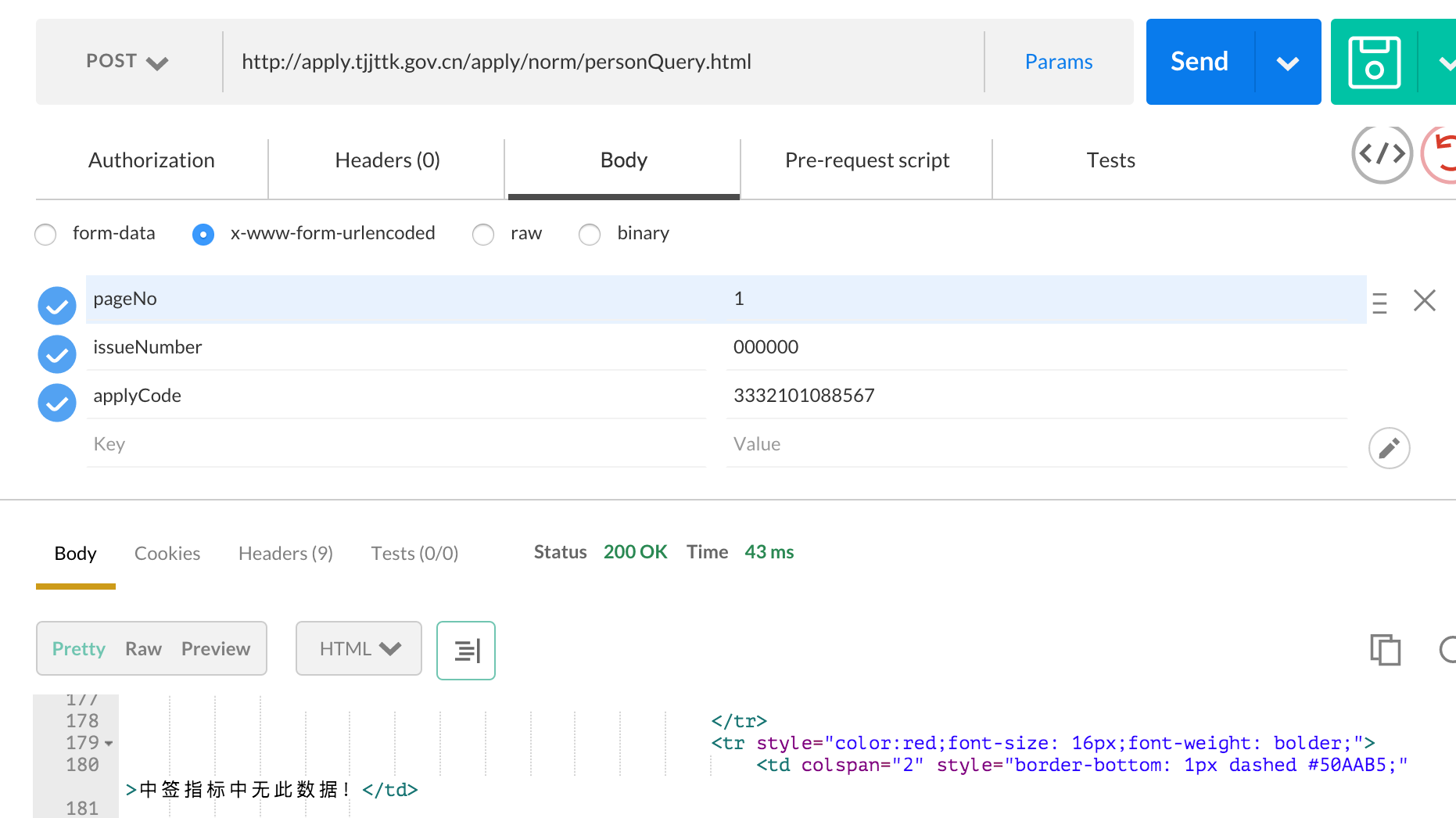The height and width of the screenshot is (818, 1456).
Task: Click the 43 ms time value
Action: (769, 552)
